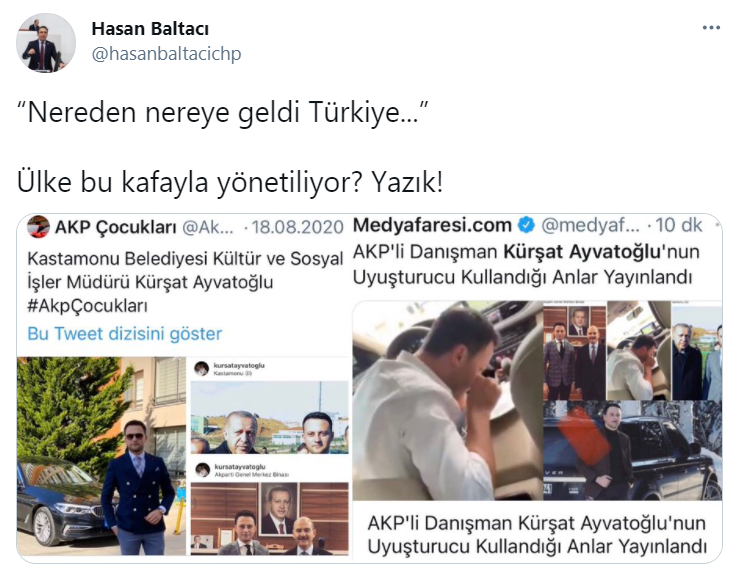This screenshot has height=574, width=737.
Task: Follow the 'Bu Tweet dizisini göster' link
Action: [x=125, y=333]
